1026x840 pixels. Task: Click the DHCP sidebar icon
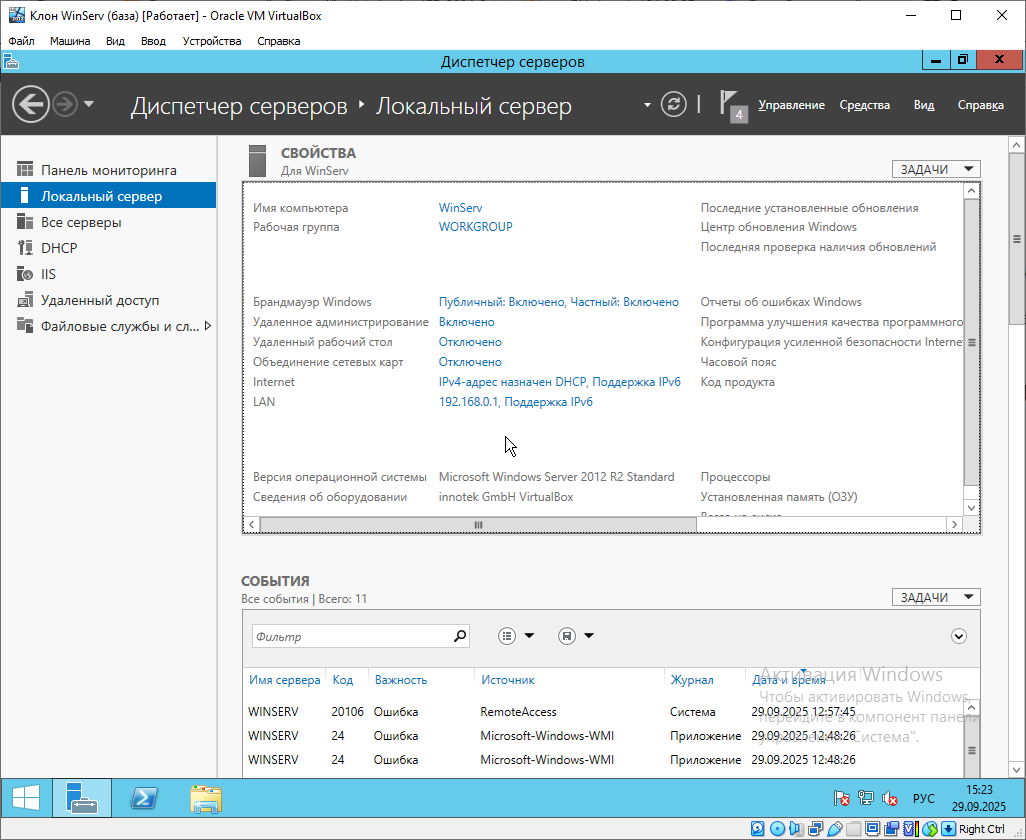25,248
